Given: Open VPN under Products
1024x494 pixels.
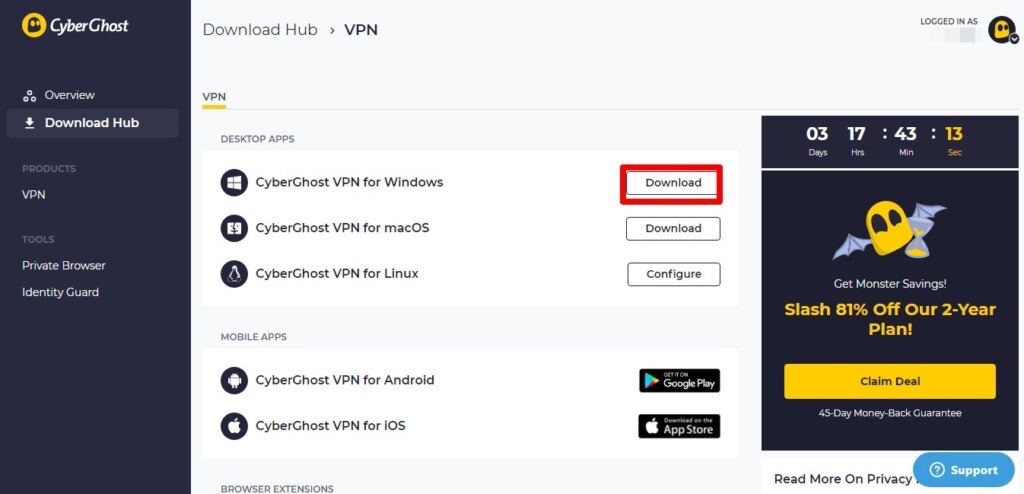Looking at the screenshot, I should point(34,195).
